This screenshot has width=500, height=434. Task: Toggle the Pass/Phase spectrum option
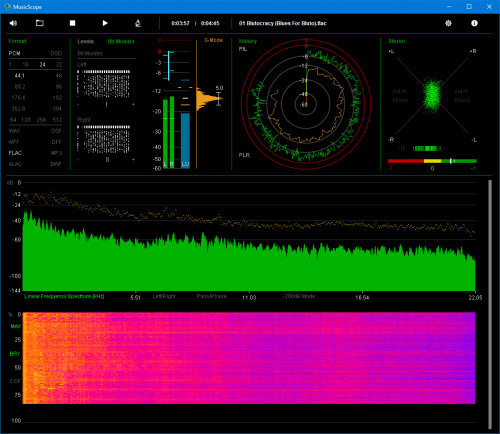pos(211,296)
